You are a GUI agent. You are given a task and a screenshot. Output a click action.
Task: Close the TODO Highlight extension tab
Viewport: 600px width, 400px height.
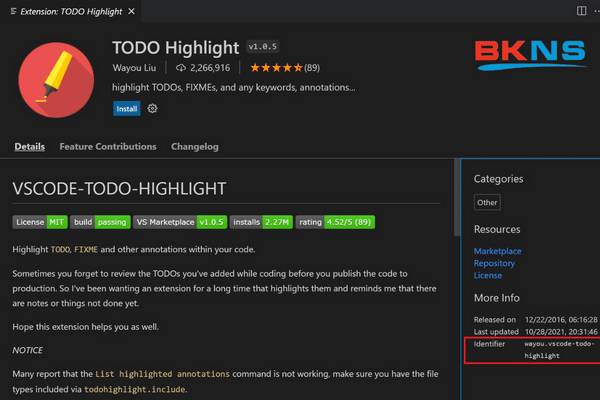132,11
